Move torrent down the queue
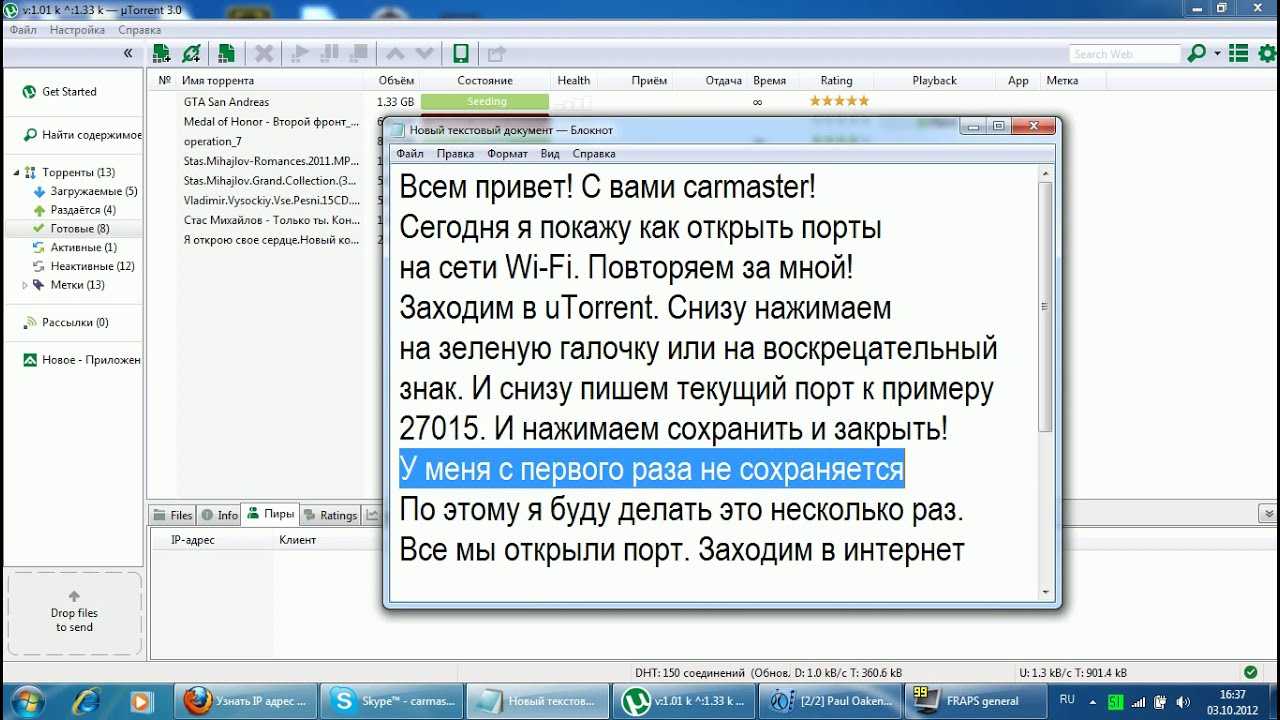Image resolution: width=1280 pixels, height=720 pixels. tap(425, 54)
